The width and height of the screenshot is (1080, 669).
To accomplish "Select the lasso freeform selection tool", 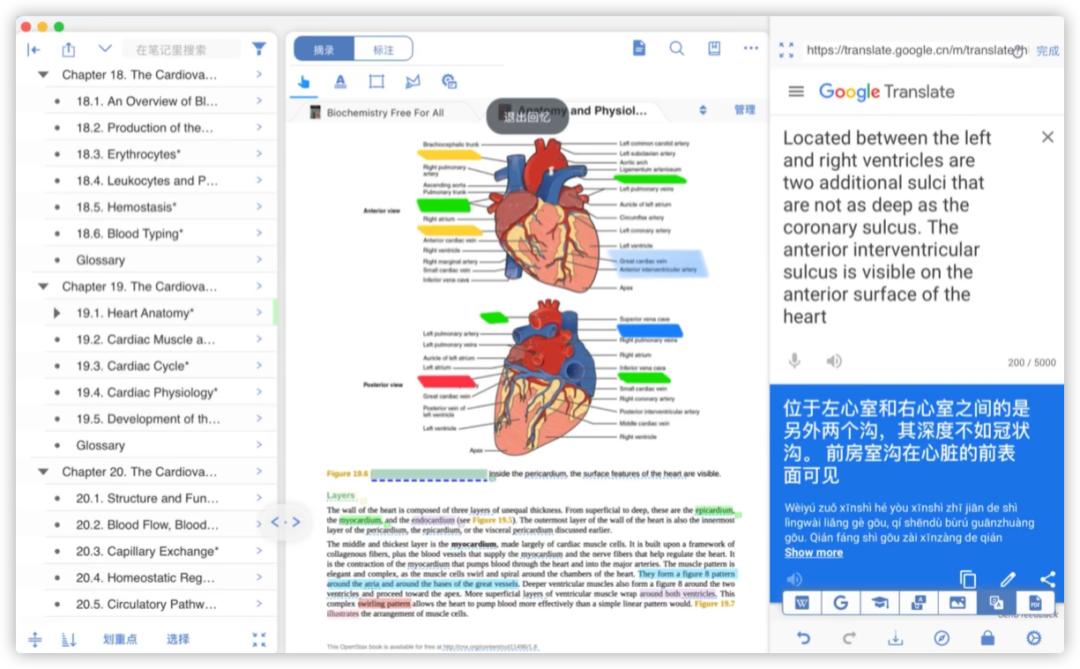I will (413, 82).
